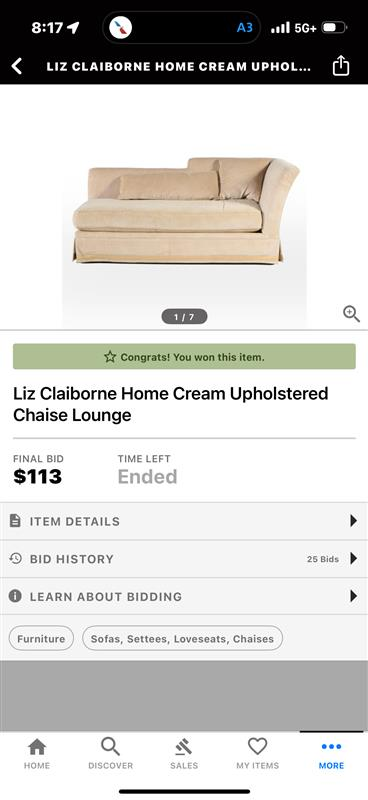Screen dimensions: 368x800
Task: Tap the back arrow in header
Action: click(x=17, y=66)
